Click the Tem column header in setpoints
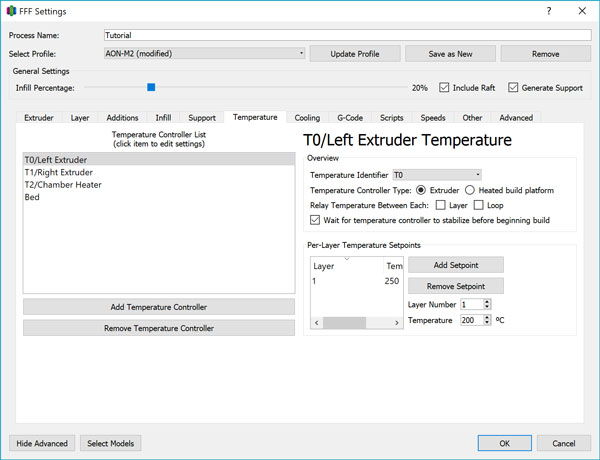Screen dimensions: 600x460 click(x=393, y=266)
